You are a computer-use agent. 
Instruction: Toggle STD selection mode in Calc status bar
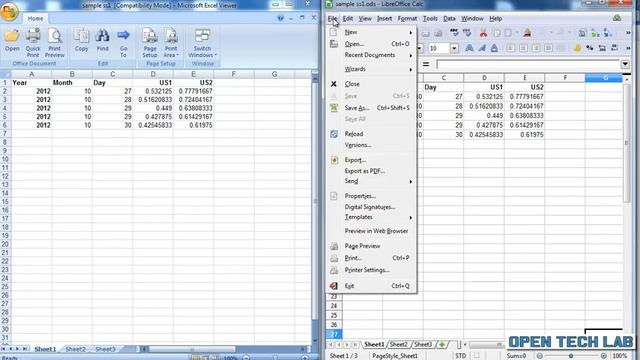461,356
